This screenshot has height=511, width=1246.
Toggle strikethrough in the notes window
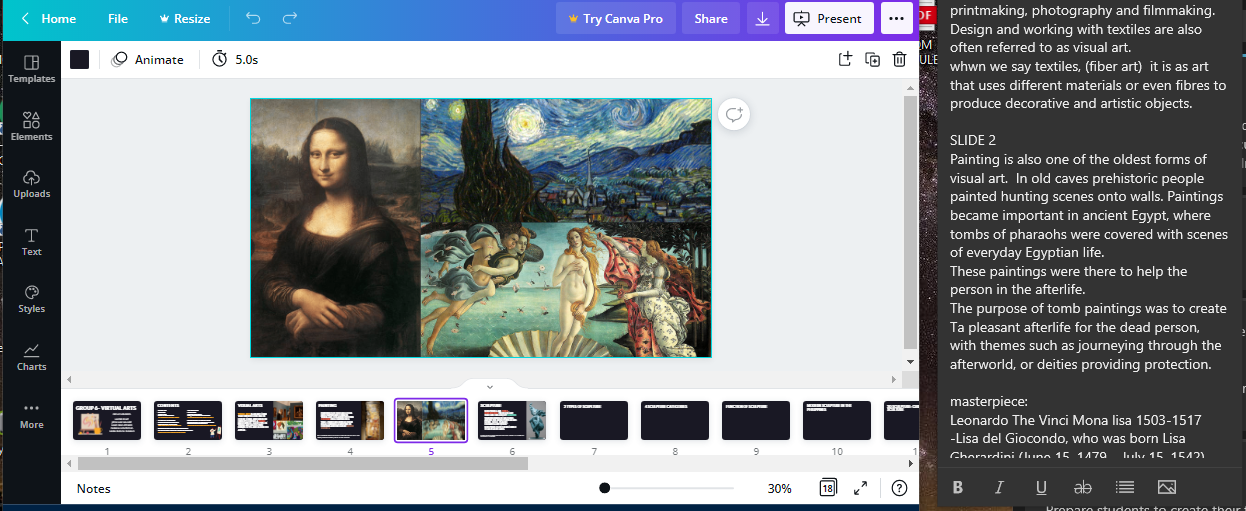click(1082, 487)
